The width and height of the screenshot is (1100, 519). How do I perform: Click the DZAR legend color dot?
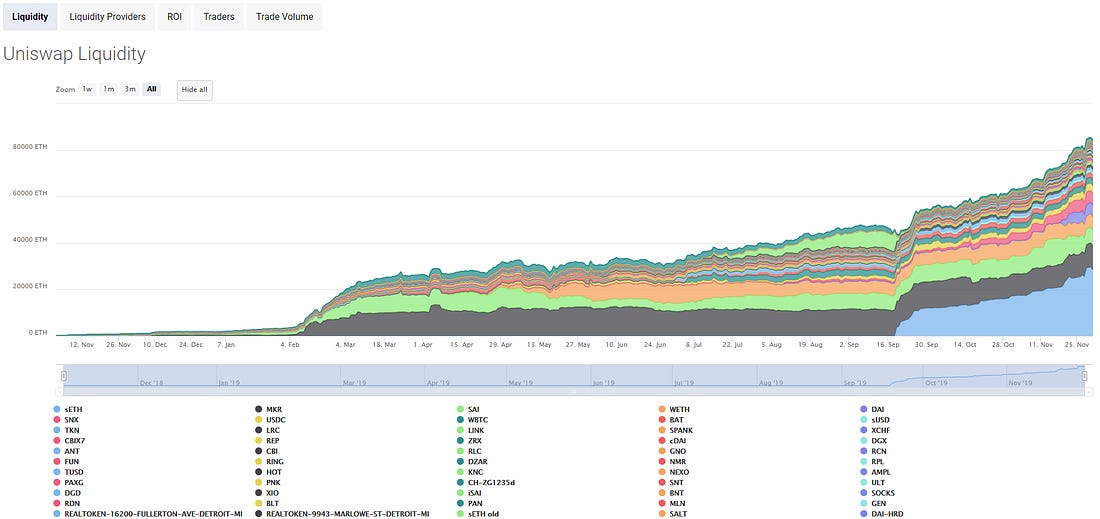pyautogui.click(x=460, y=461)
